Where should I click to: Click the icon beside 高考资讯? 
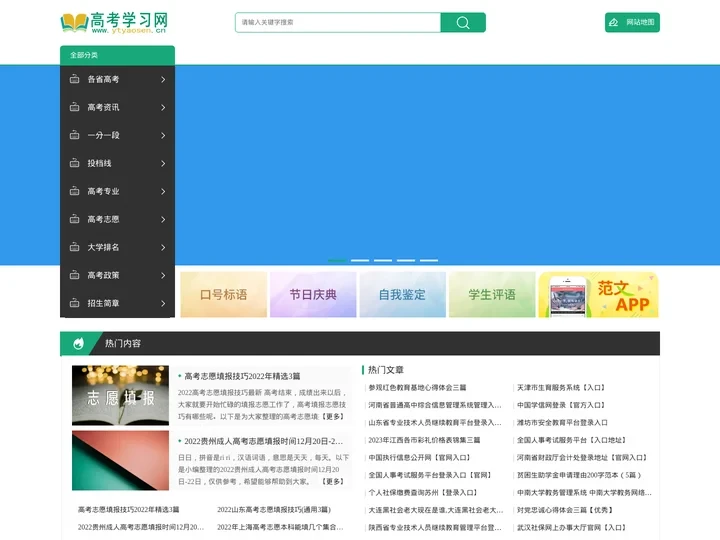click(74, 107)
